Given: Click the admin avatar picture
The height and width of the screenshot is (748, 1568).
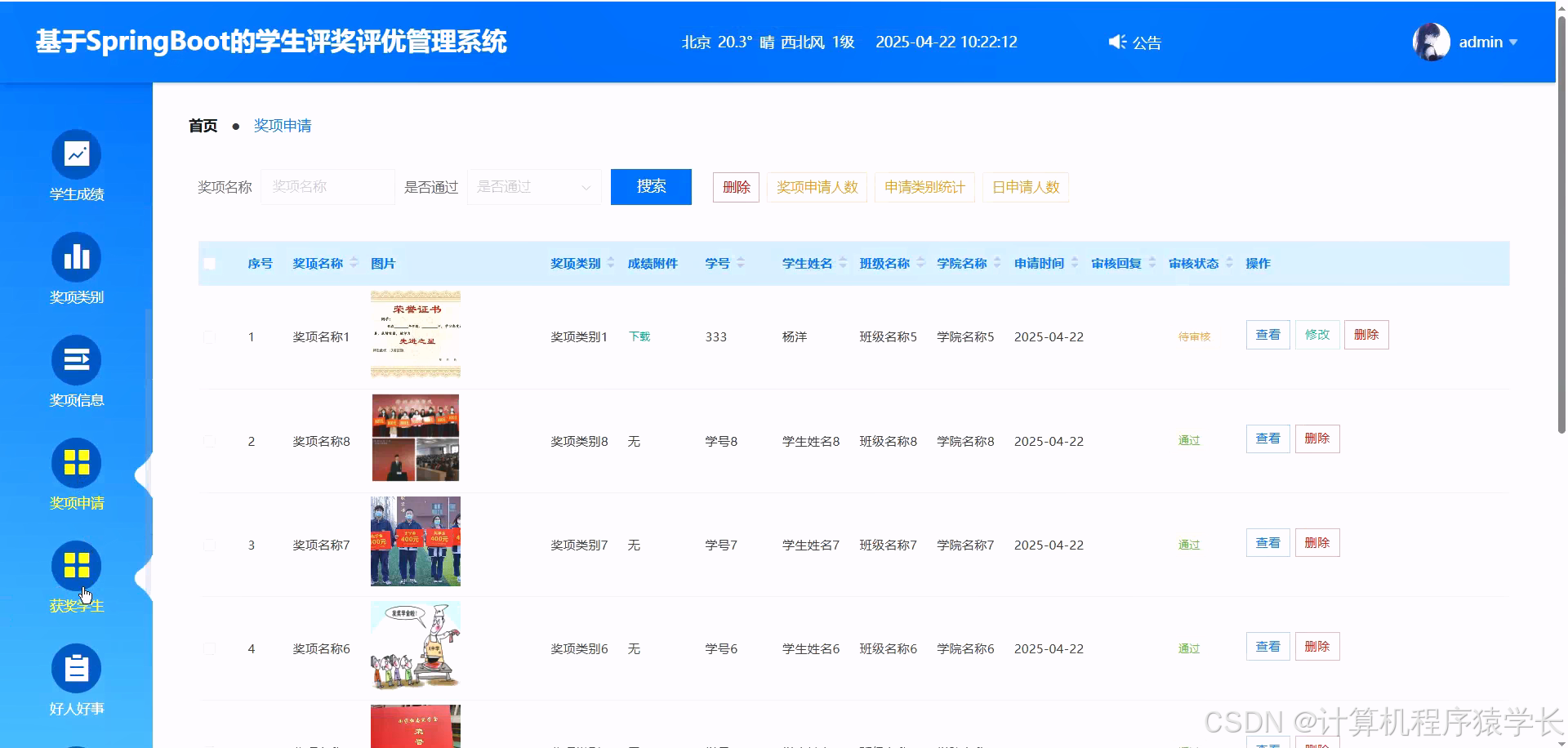Looking at the screenshot, I should (1432, 42).
